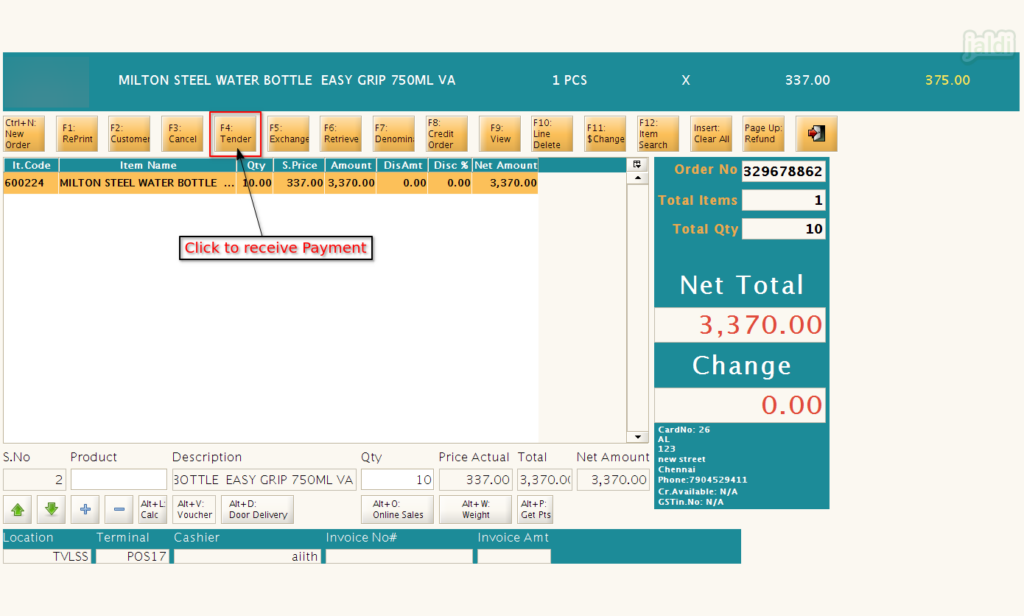
Task: Click Alt+V Voucher button
Action: pos(194,510)
